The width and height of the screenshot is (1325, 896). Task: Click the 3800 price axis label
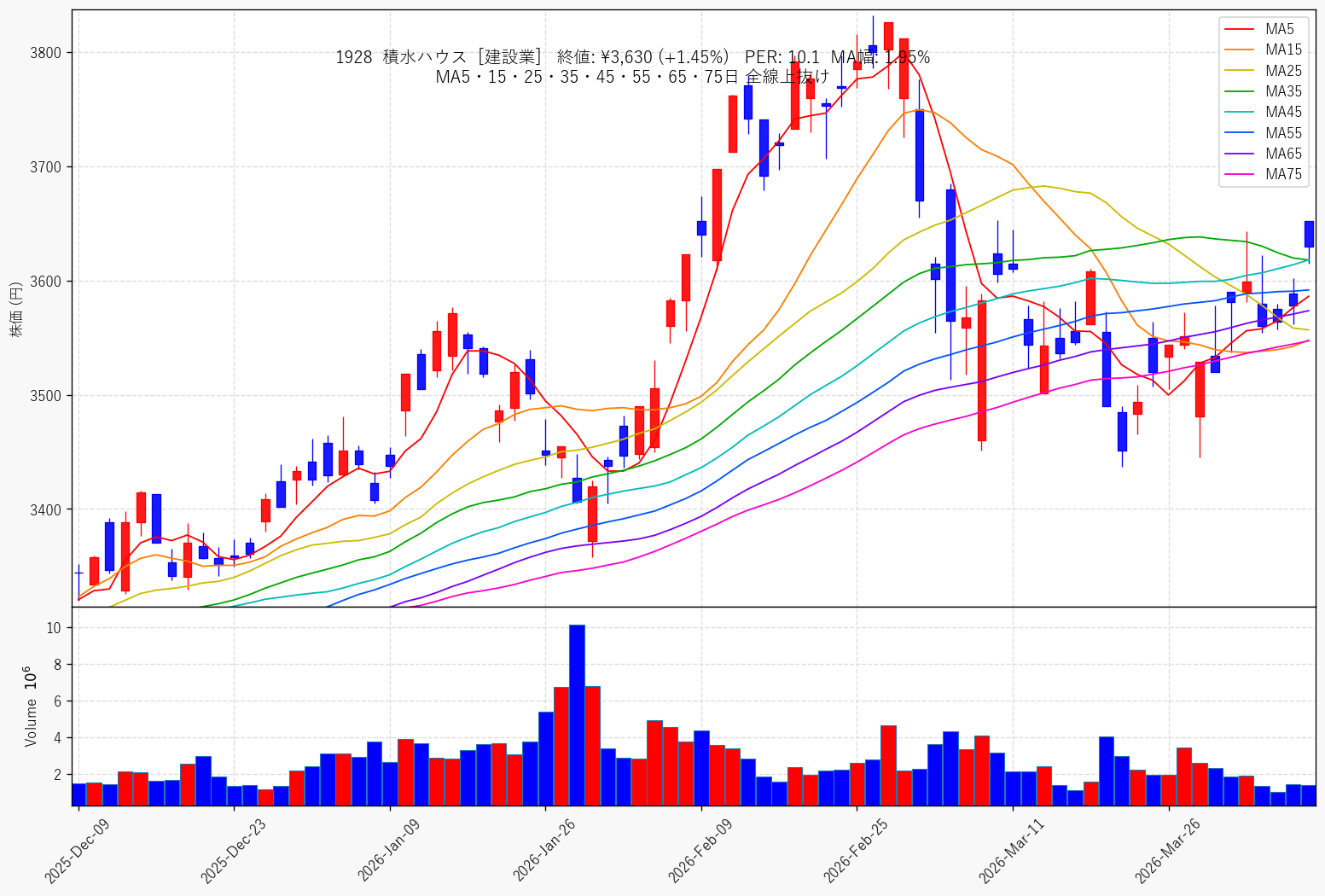pyautogui.click(x=47, y=53)
